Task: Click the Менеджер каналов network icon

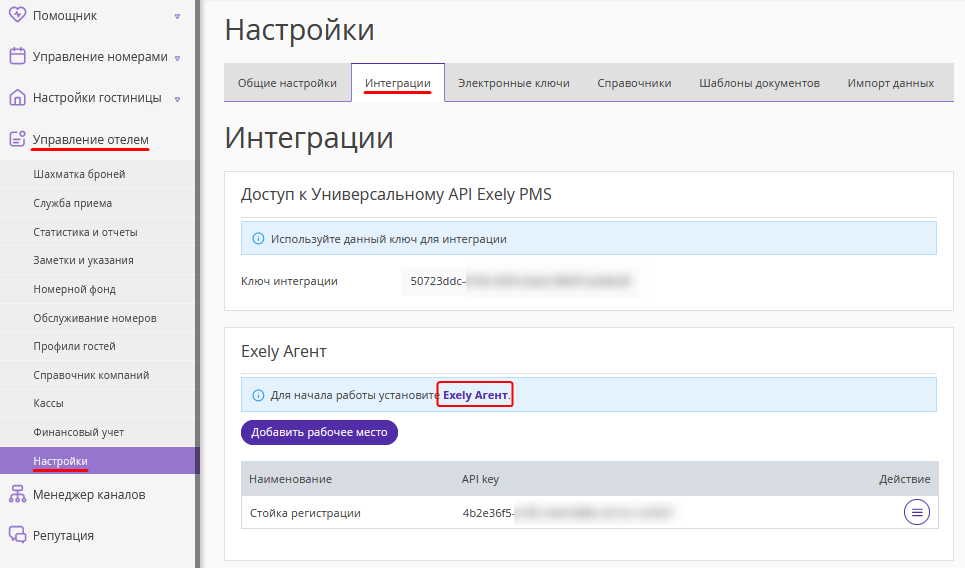Action: [17, 494]
